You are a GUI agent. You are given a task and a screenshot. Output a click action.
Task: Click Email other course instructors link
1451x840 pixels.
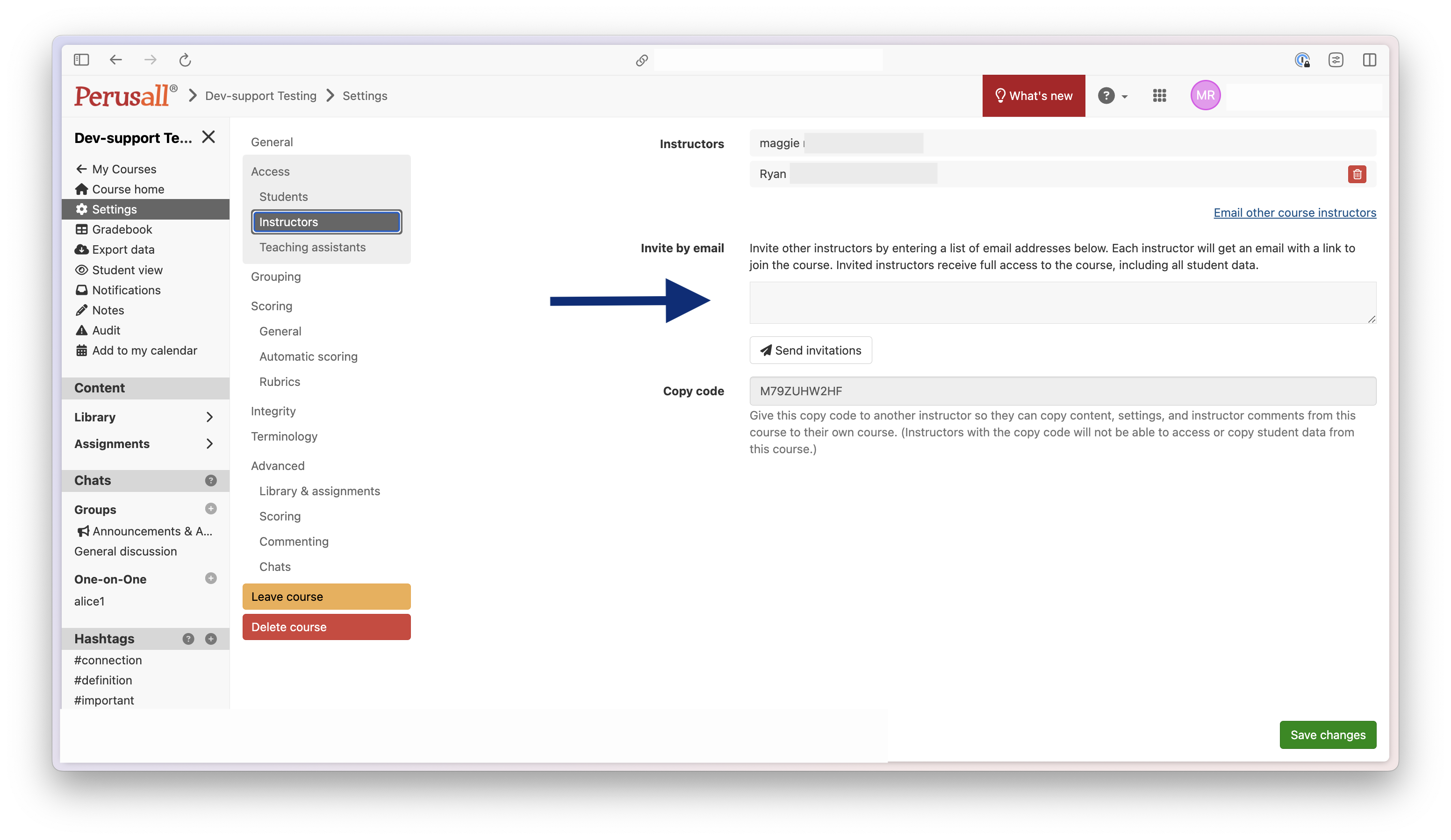pos(1294,213)
